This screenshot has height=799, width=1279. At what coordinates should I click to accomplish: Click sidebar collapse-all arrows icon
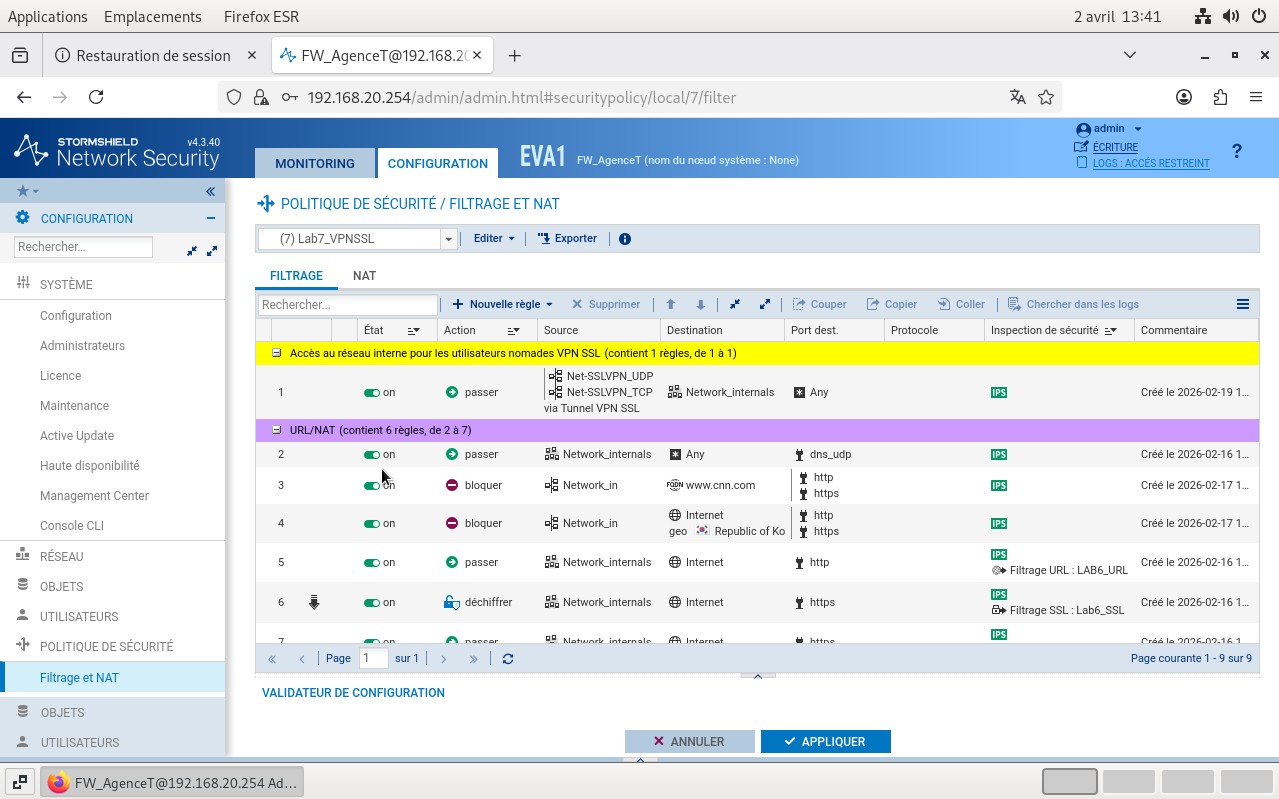click(192, 251)
